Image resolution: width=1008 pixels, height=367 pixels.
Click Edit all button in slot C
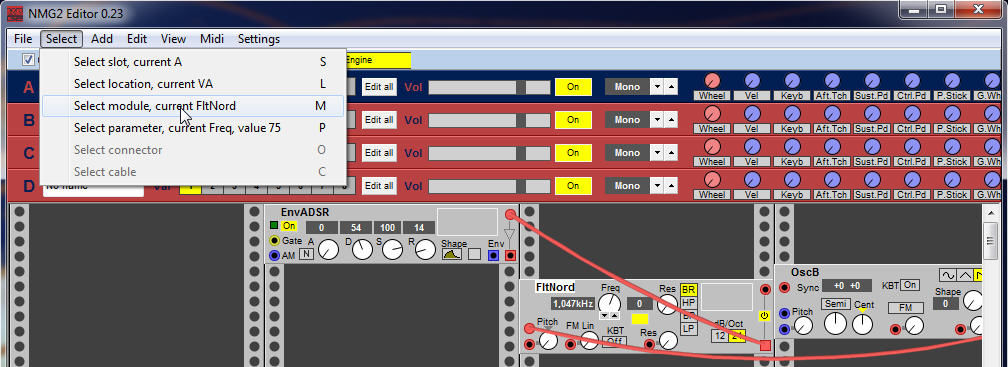pos(379,153)
